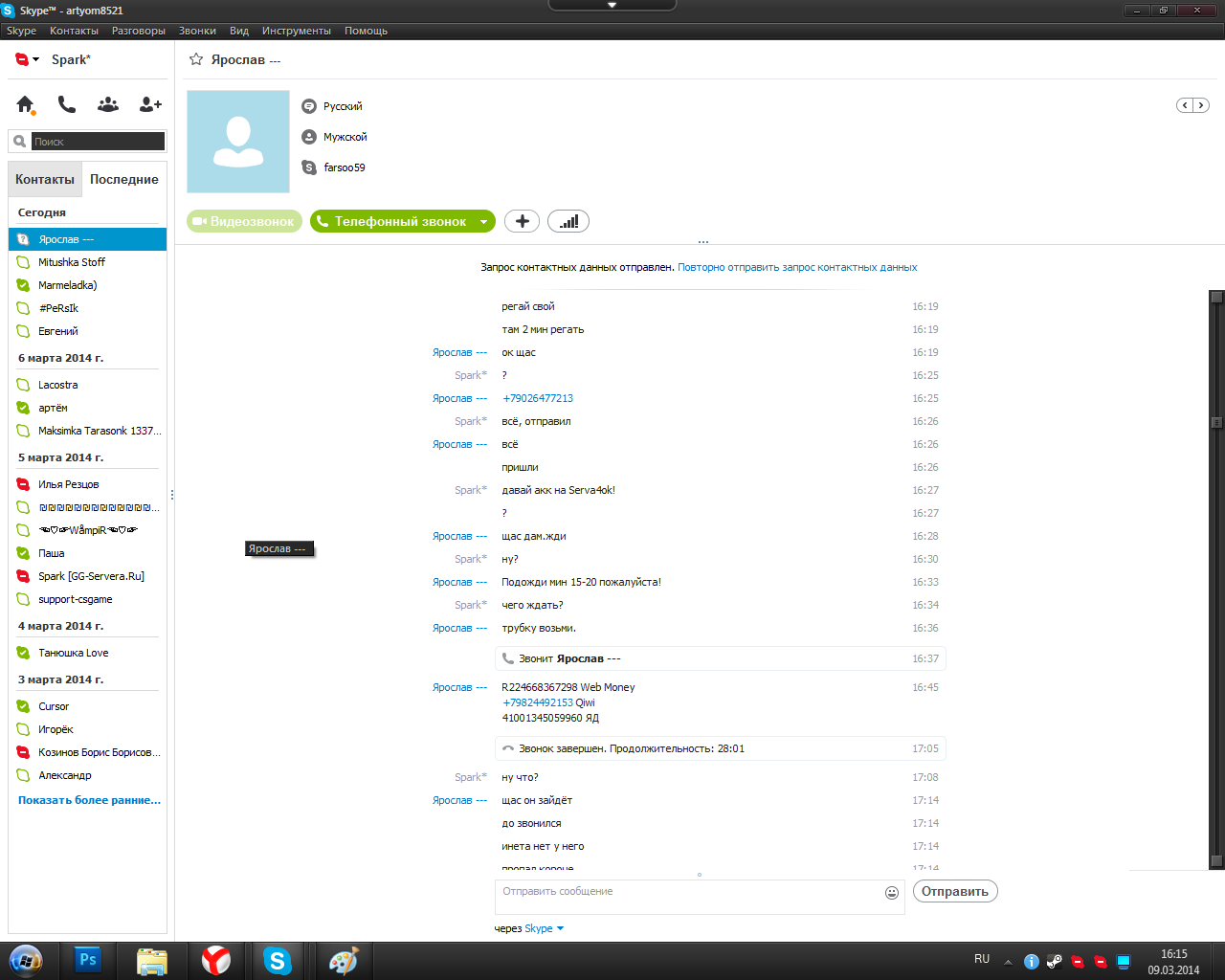Open the Звонки menu
1225x980 pixels.
click(x=197, y=31)
